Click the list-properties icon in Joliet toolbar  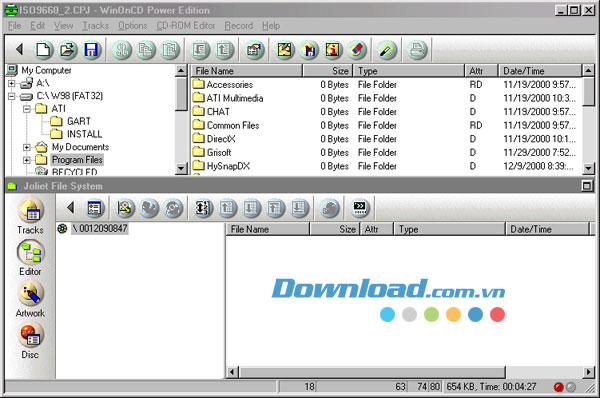pos(95,208)
